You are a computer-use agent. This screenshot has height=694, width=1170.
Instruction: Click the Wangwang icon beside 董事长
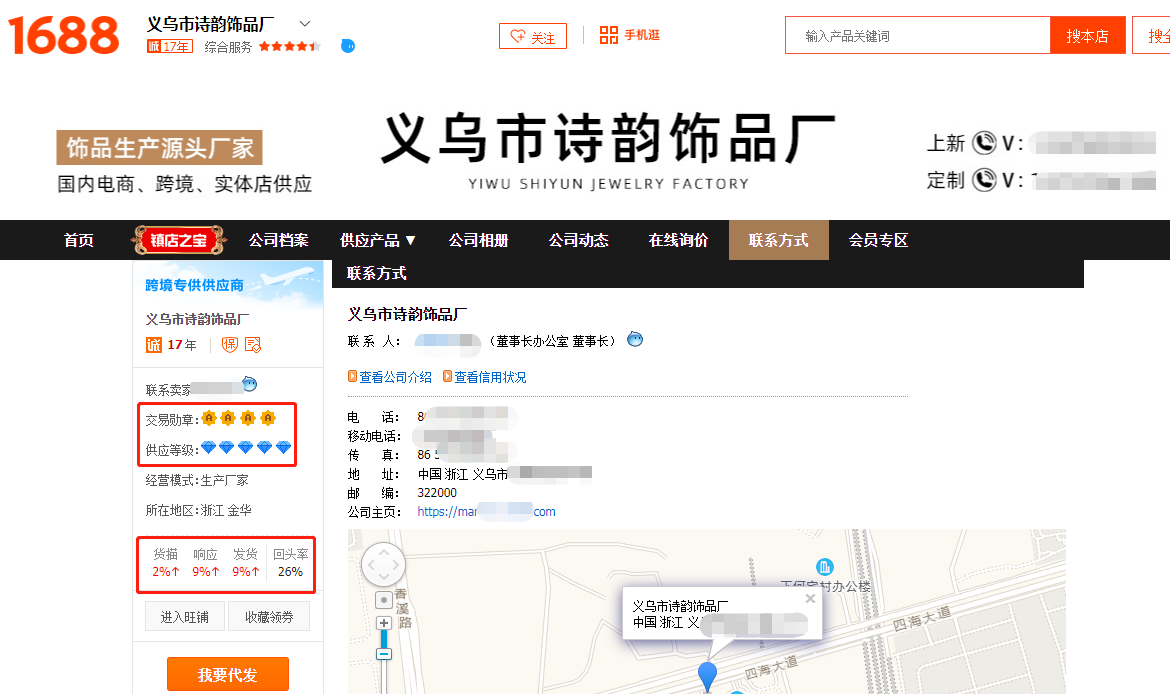[x=635, y=340]
